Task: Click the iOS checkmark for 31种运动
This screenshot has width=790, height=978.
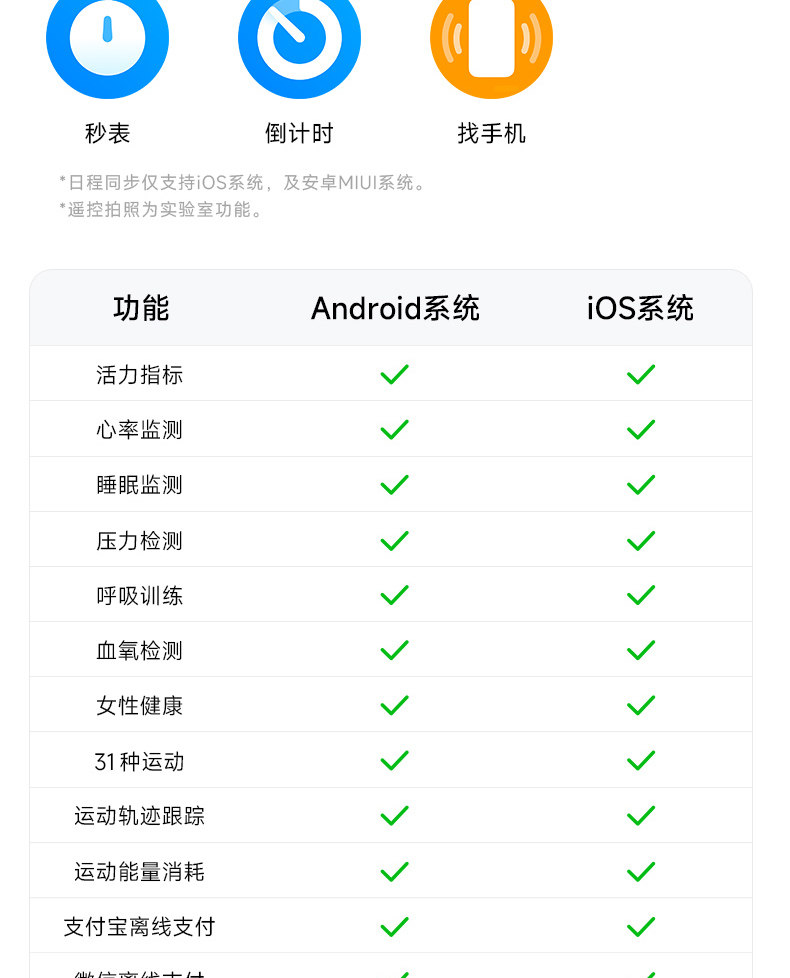Action: click(640, 761)
